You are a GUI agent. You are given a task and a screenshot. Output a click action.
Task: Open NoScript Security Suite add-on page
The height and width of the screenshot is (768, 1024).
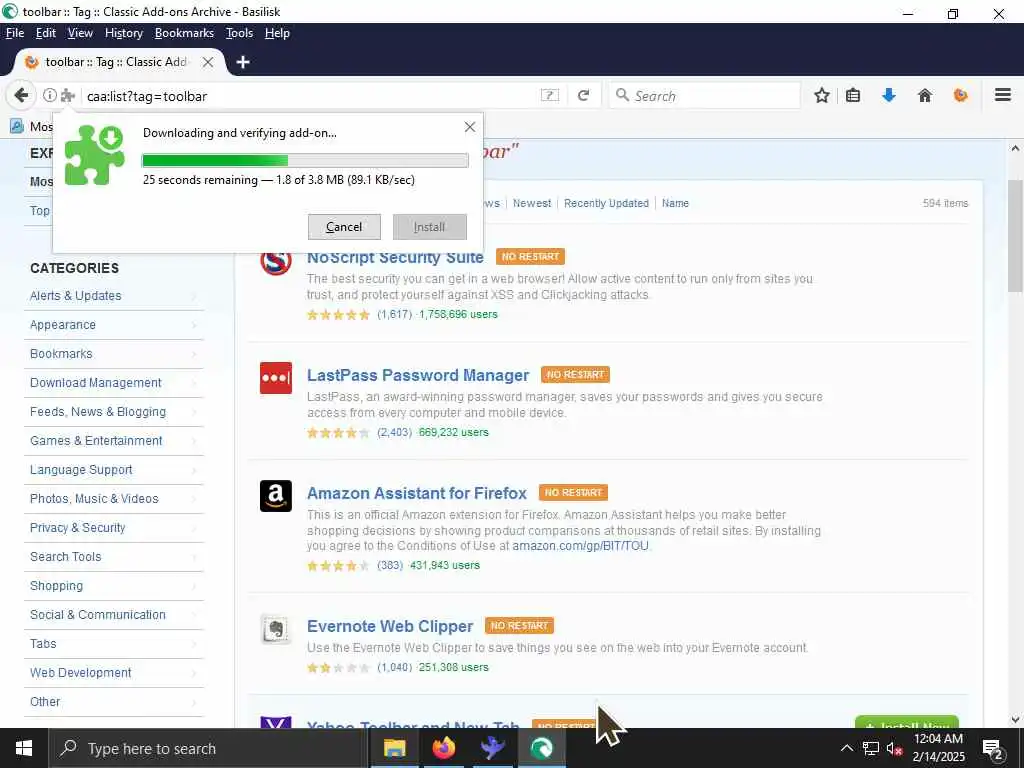(395, 258)
